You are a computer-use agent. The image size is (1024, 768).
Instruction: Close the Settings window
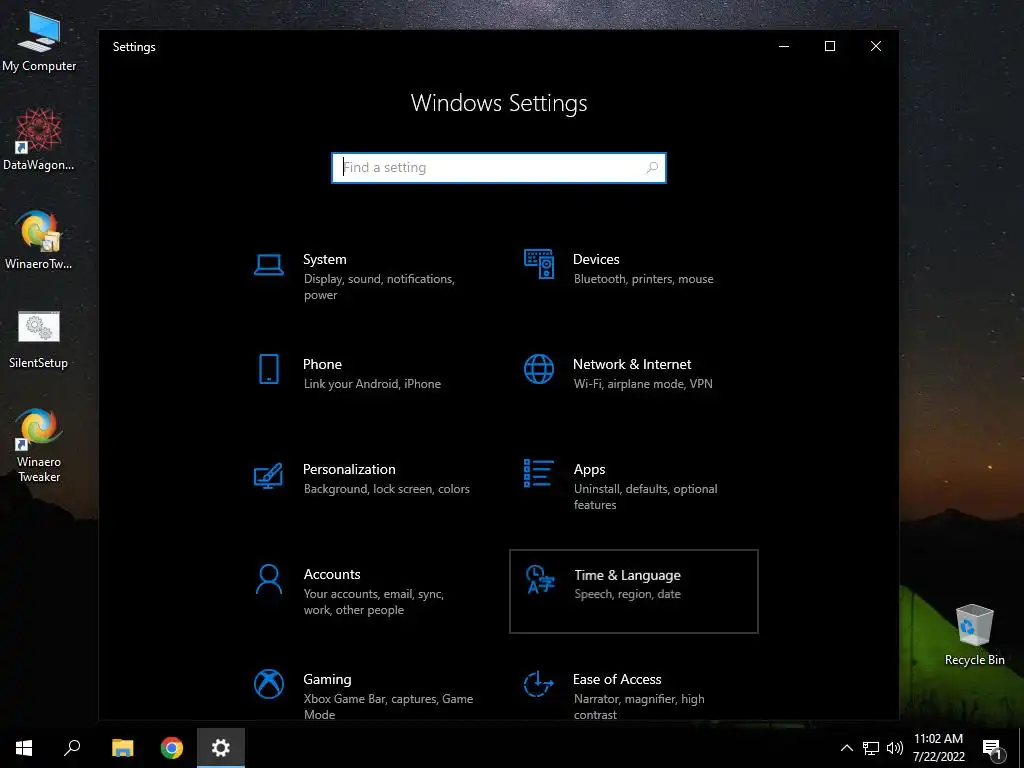(876, 46)
